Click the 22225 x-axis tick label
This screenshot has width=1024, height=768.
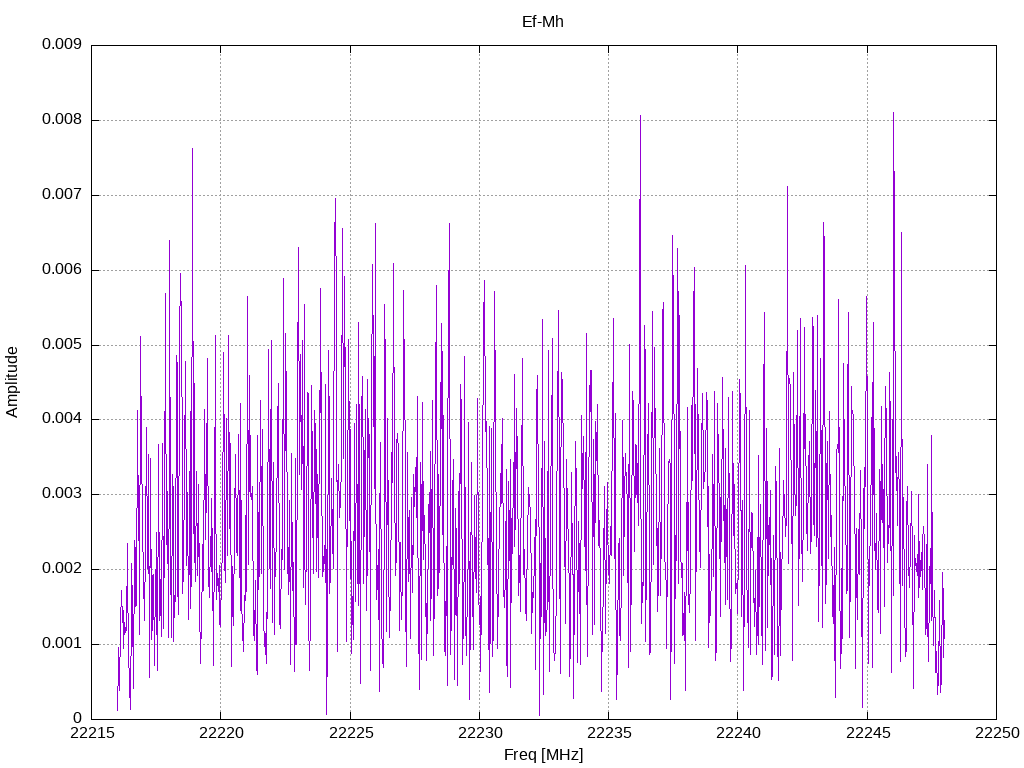pyautogui.click(x=351, y=733)
